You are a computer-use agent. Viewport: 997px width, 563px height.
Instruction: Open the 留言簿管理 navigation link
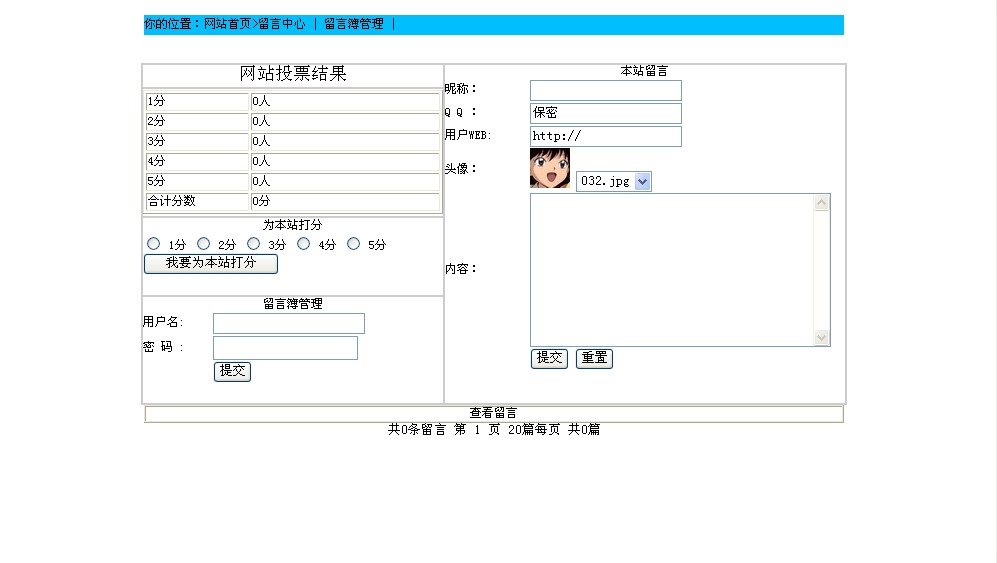point(353,24)
